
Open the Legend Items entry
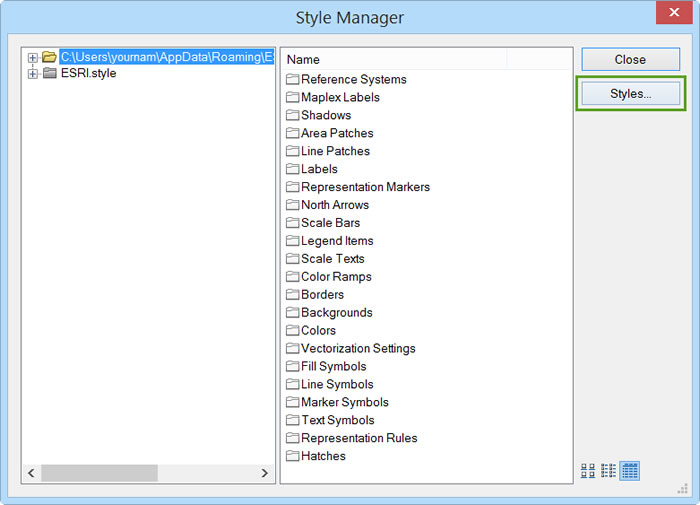pos(337,241)
